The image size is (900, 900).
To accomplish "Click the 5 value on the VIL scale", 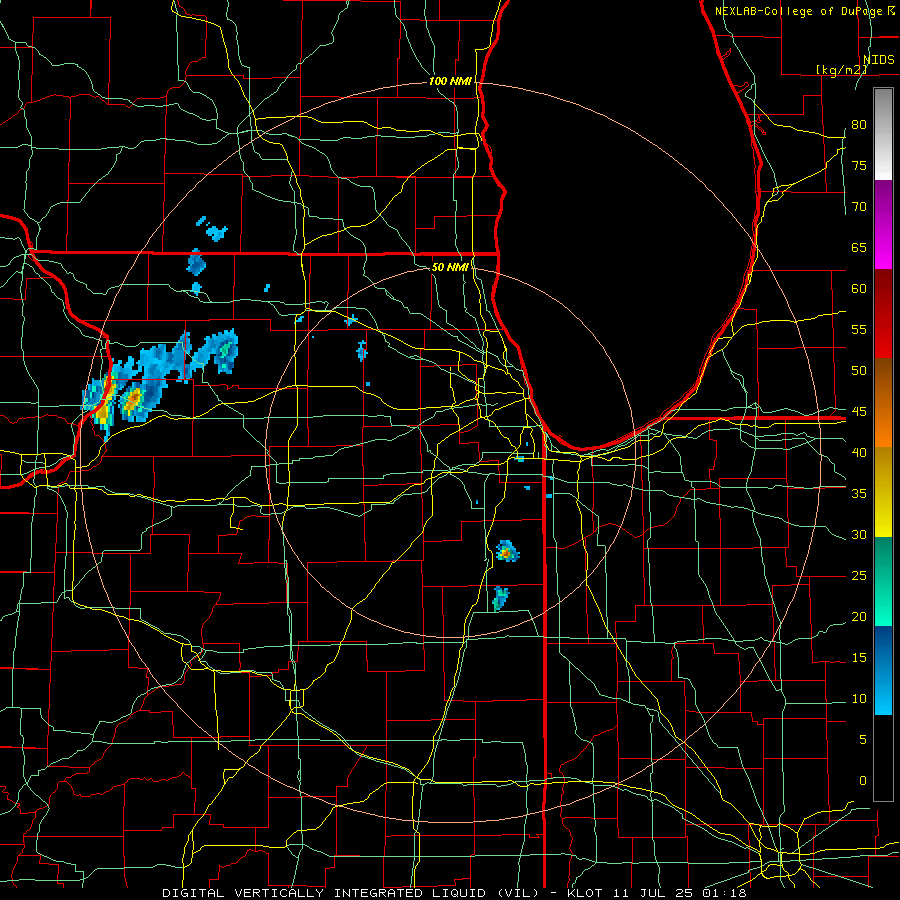I will coord(863,739).
